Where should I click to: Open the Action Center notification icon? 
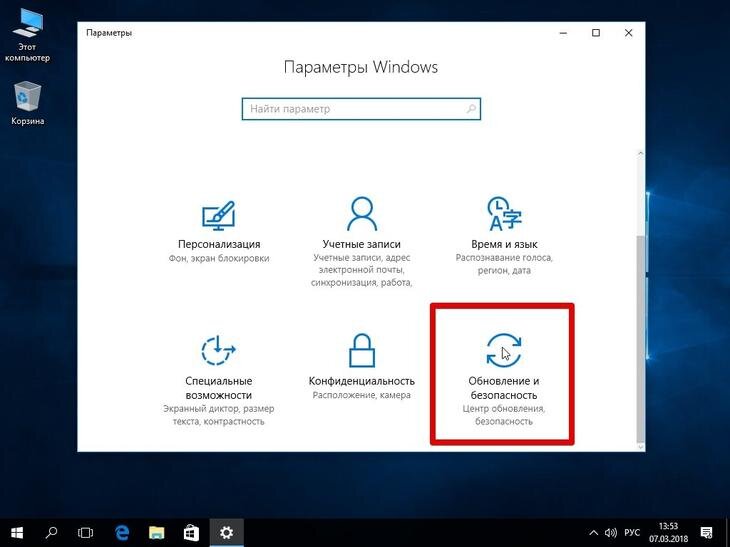click(x=706, y=533)
